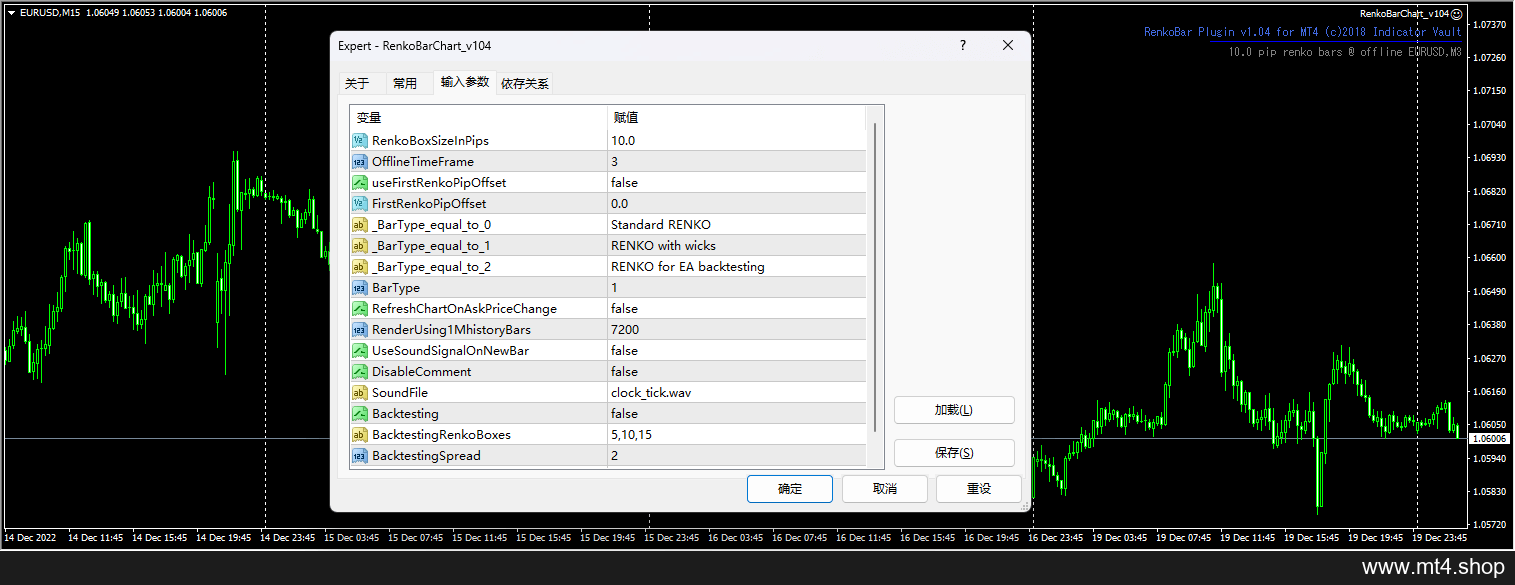Close the Expert dialog window
The width and height of the screenshot is (1515, 585).
(x=1008, y=46)
